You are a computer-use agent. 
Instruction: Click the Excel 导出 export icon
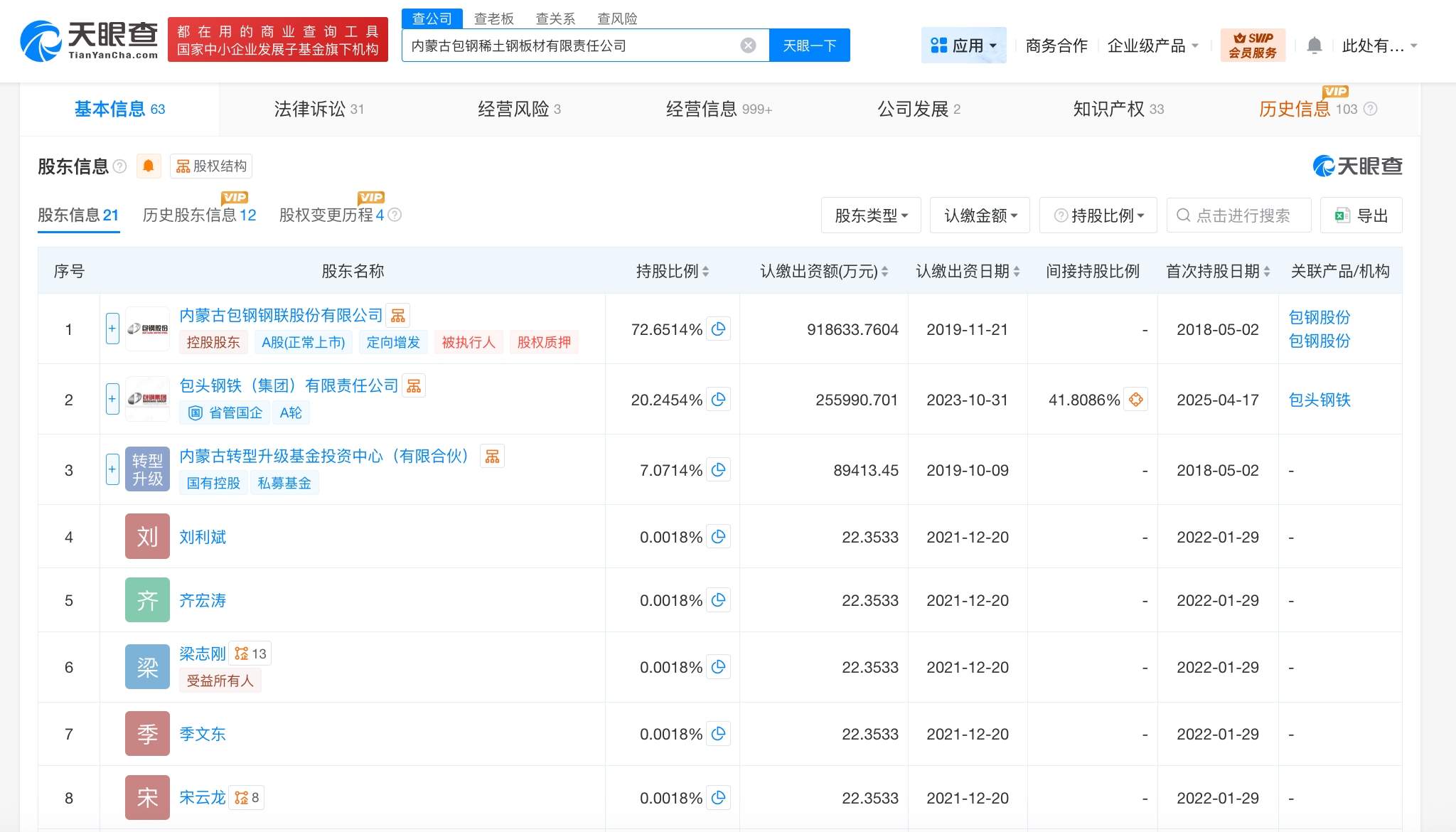pos(1342,215)
